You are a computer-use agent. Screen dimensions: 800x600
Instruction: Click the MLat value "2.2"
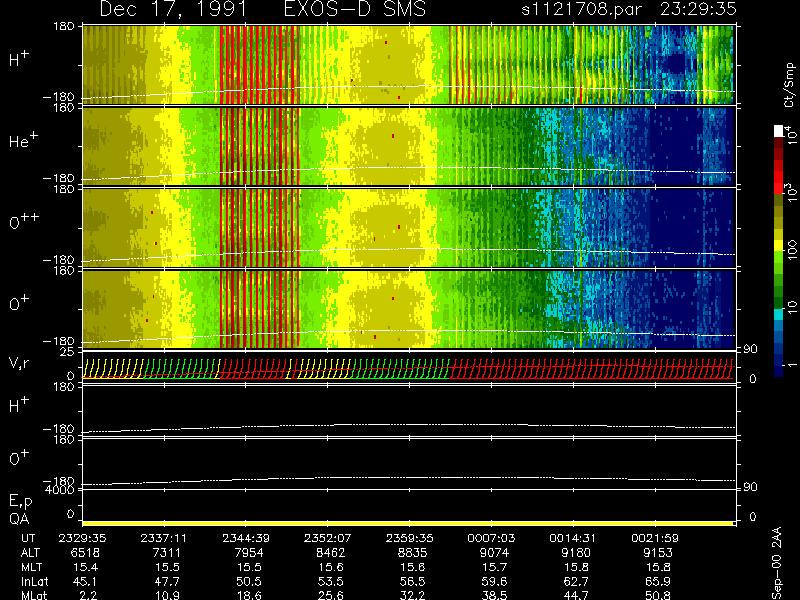(89, 595)
